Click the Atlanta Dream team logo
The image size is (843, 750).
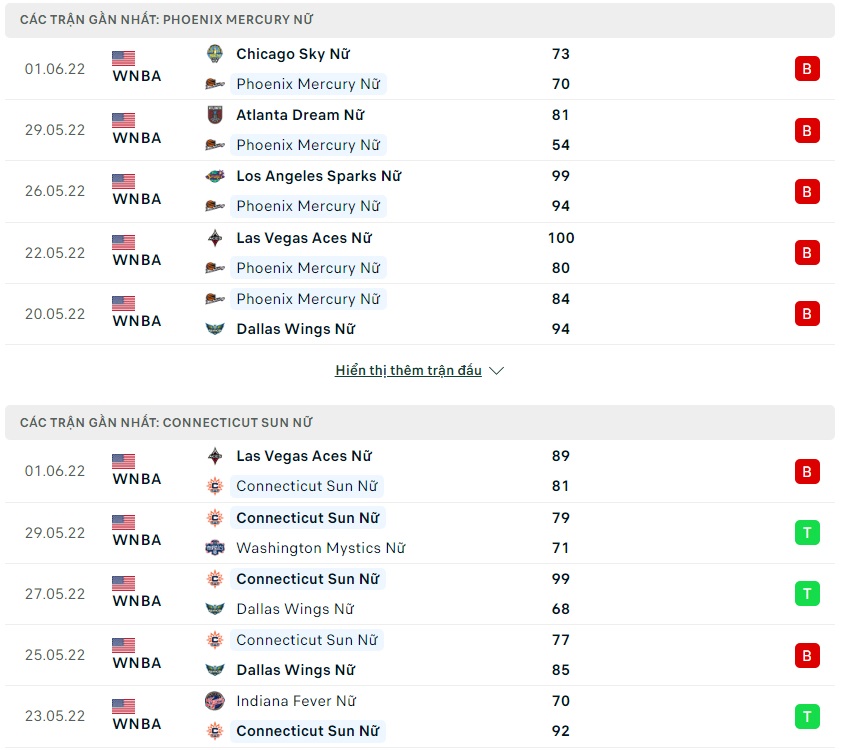pos(215,115)
